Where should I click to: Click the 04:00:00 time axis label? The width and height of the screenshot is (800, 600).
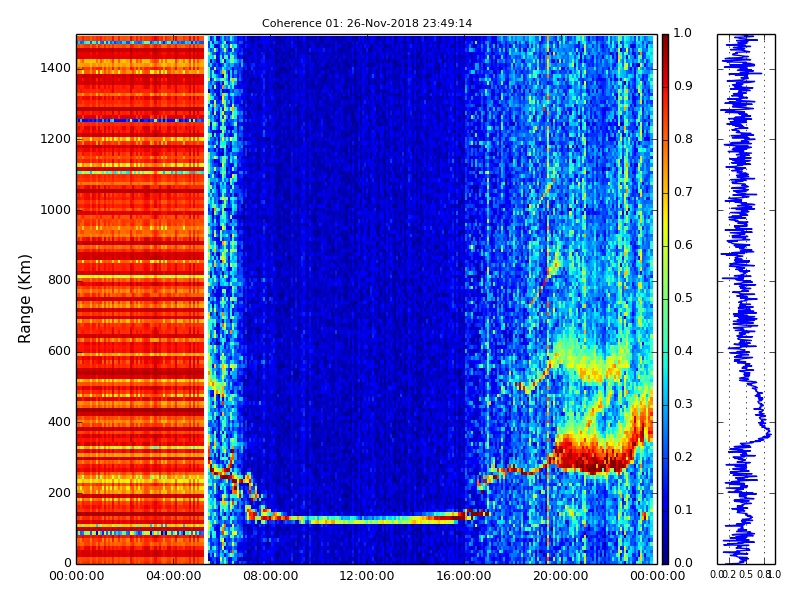click(x=173, y=576)
